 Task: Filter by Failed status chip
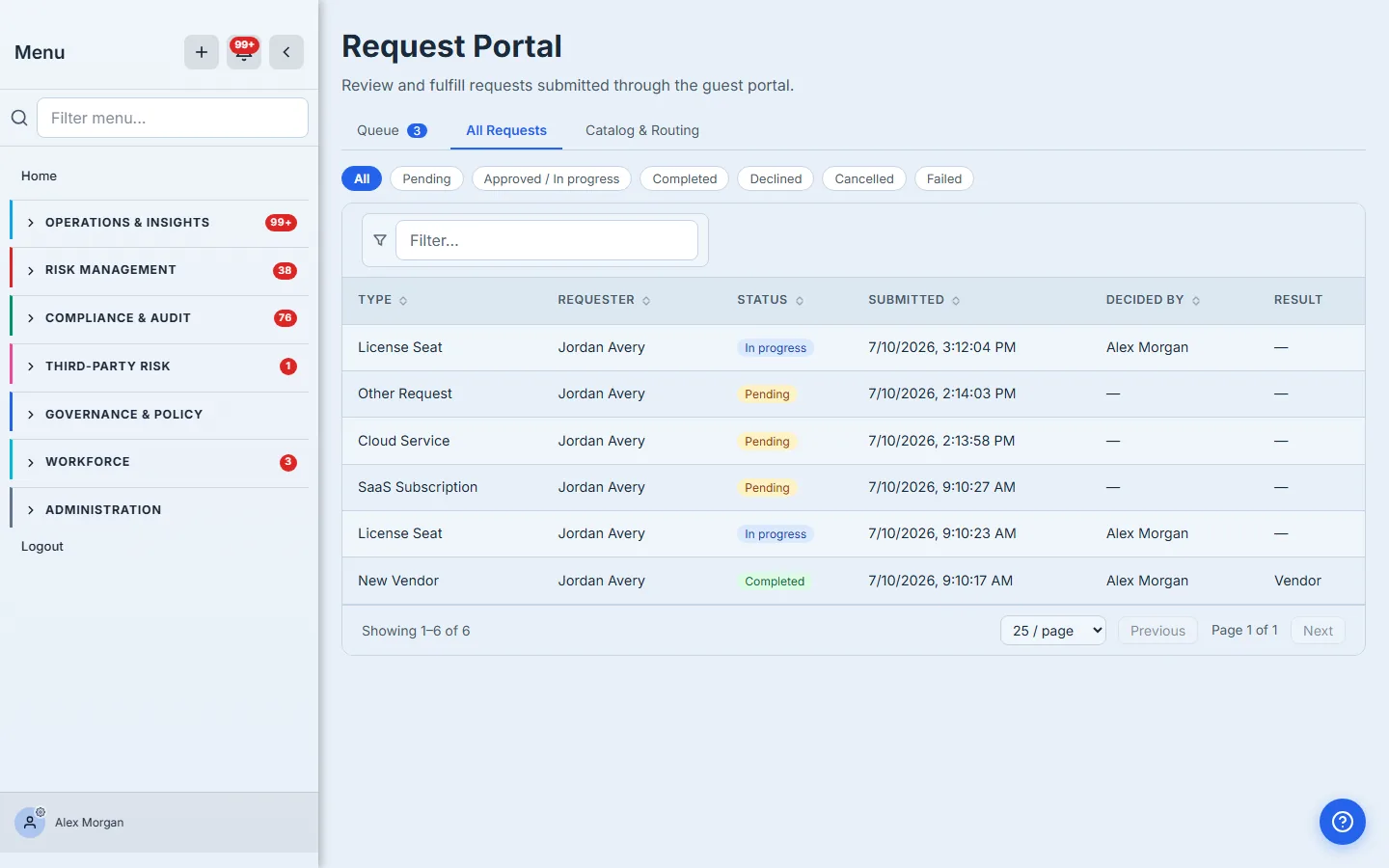(x=944, y=178)
